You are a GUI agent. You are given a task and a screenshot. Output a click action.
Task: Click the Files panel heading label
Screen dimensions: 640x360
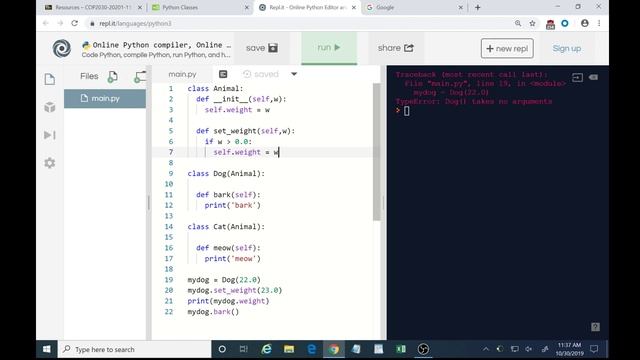[x=89, y=76]
